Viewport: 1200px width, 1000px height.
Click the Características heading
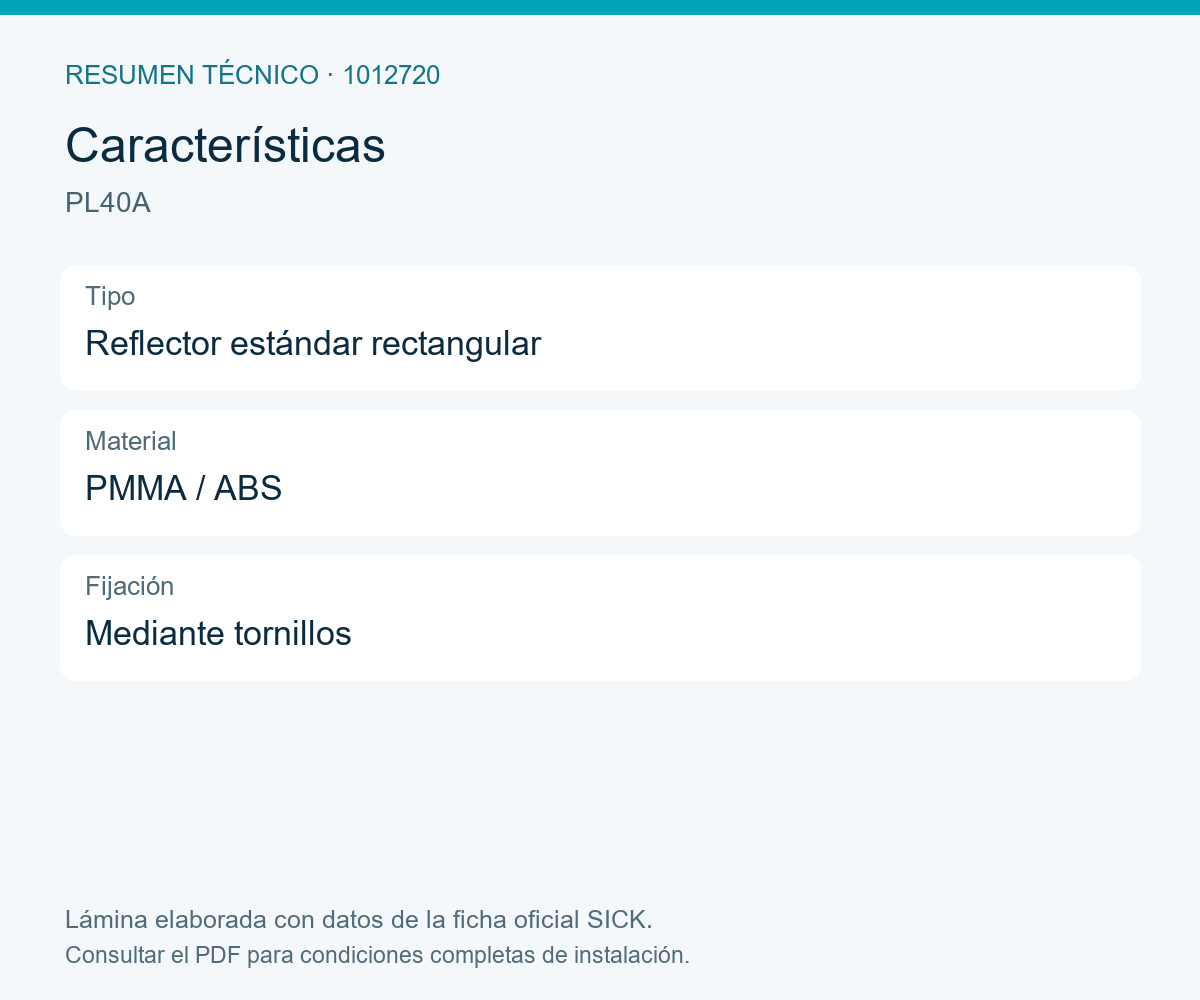point(225,146)
